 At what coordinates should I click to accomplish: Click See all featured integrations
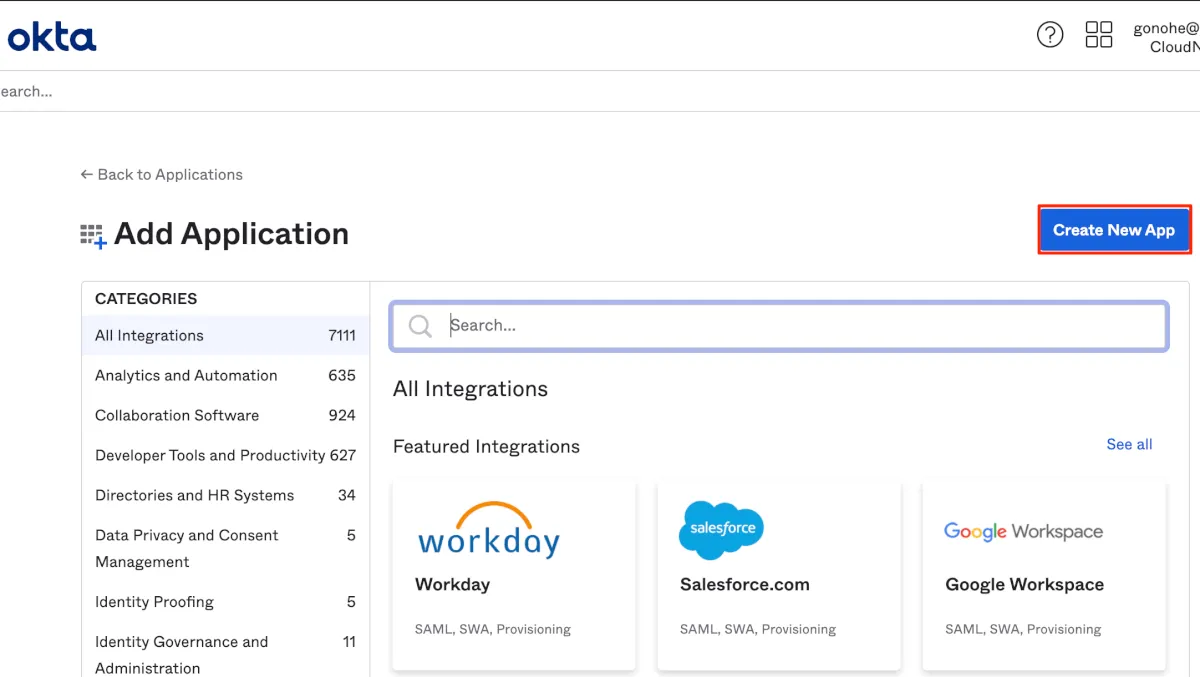click(1129, 445)
